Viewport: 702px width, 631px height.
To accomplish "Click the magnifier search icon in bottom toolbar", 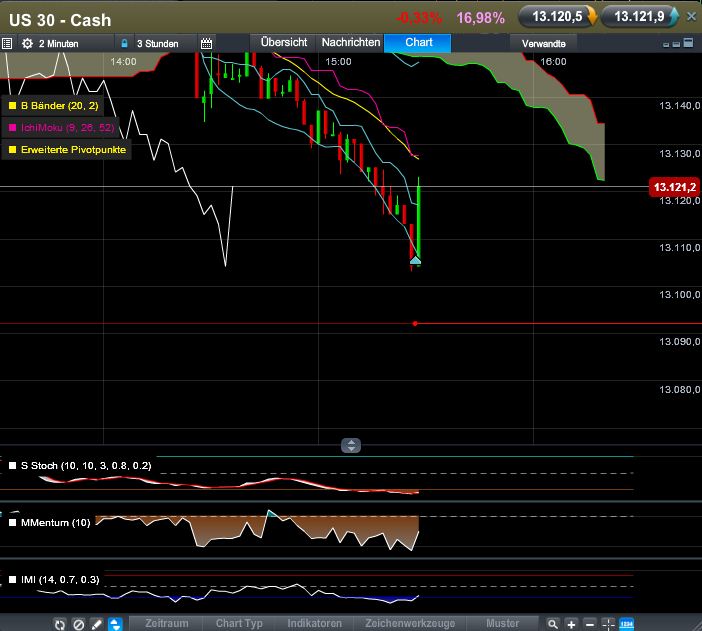I will [552, 624].
